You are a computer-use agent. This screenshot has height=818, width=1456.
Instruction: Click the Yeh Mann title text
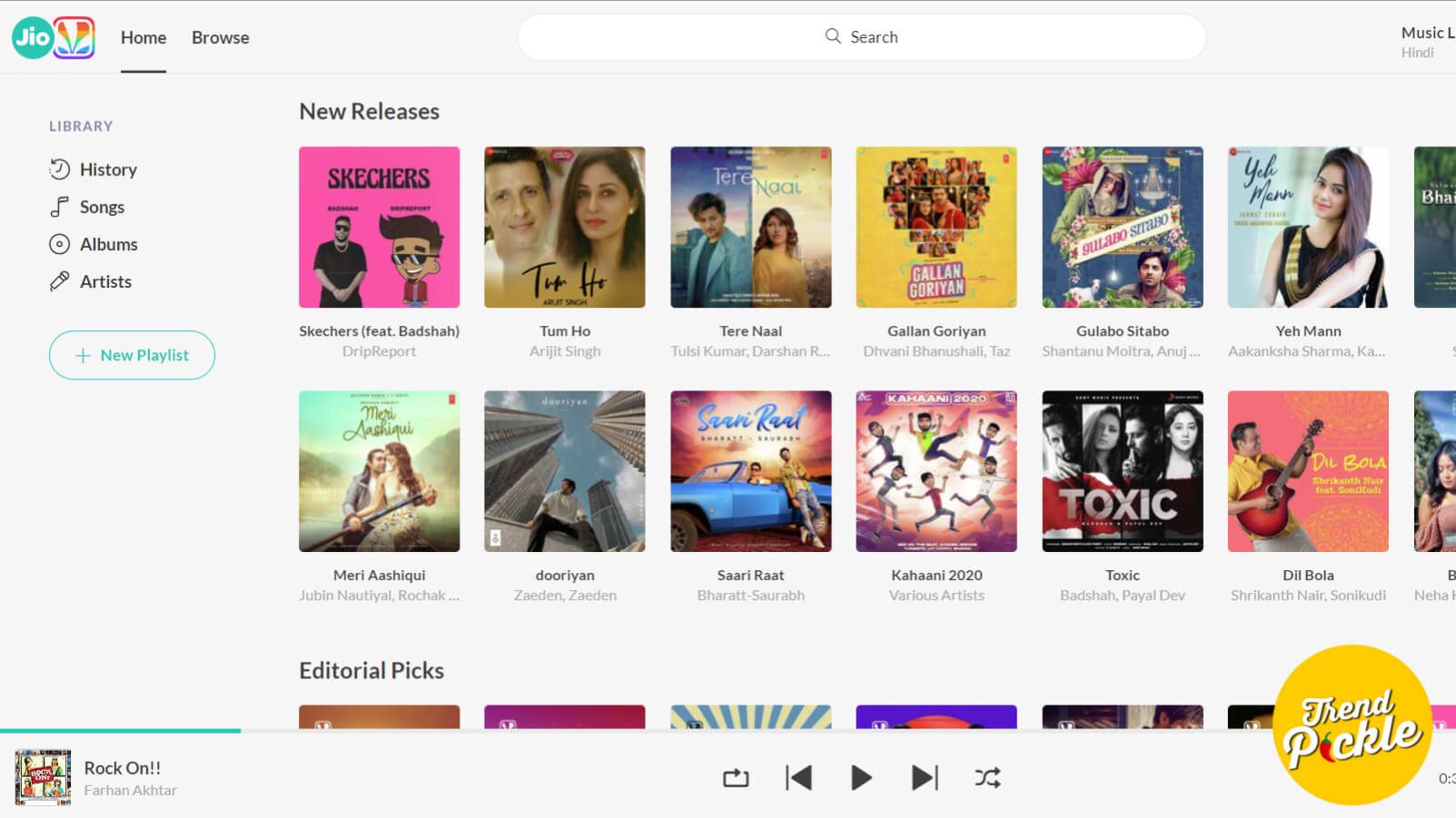1308,331
